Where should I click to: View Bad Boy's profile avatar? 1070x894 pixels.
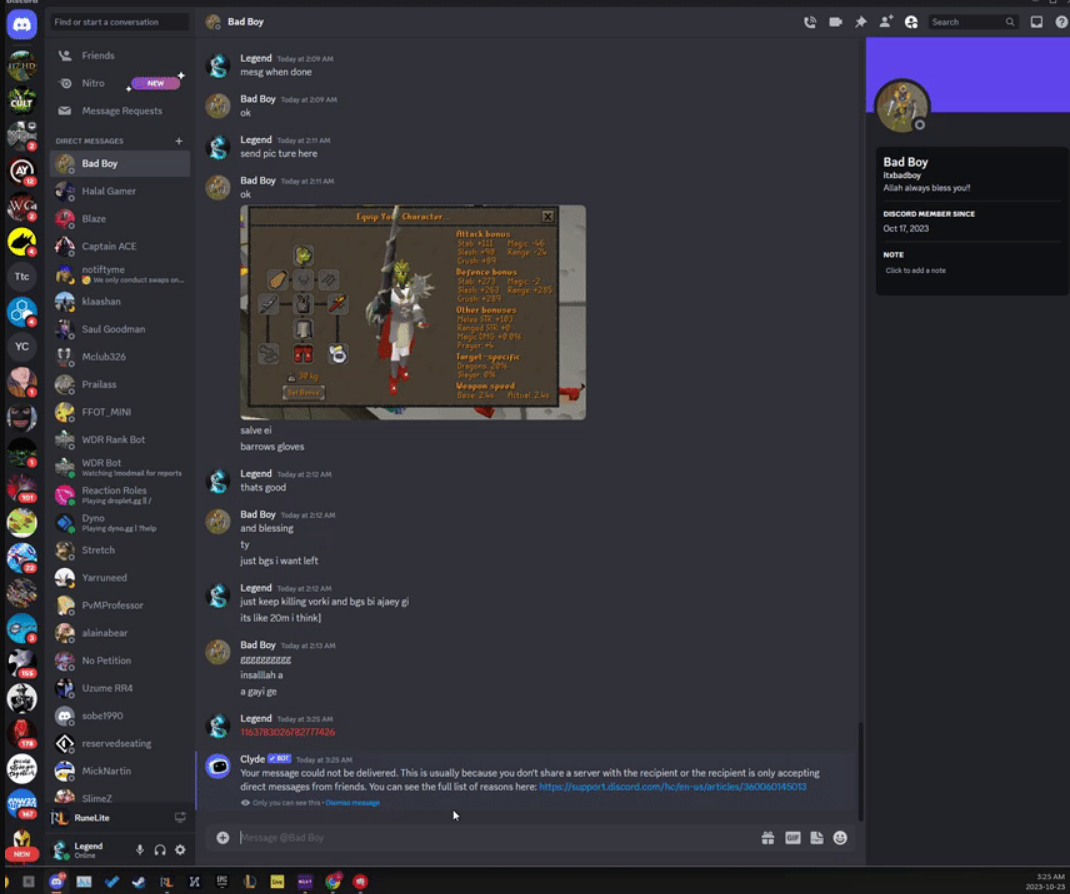tap(902, 106)
